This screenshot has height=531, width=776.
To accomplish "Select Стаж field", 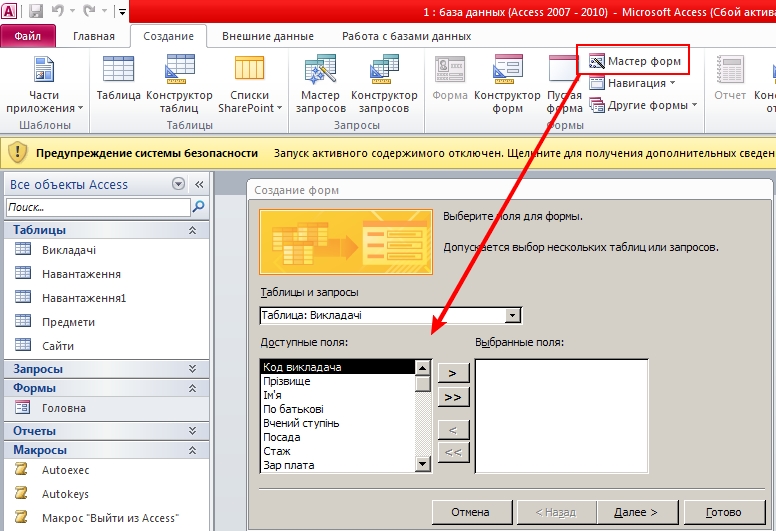I will coord(339,451).
